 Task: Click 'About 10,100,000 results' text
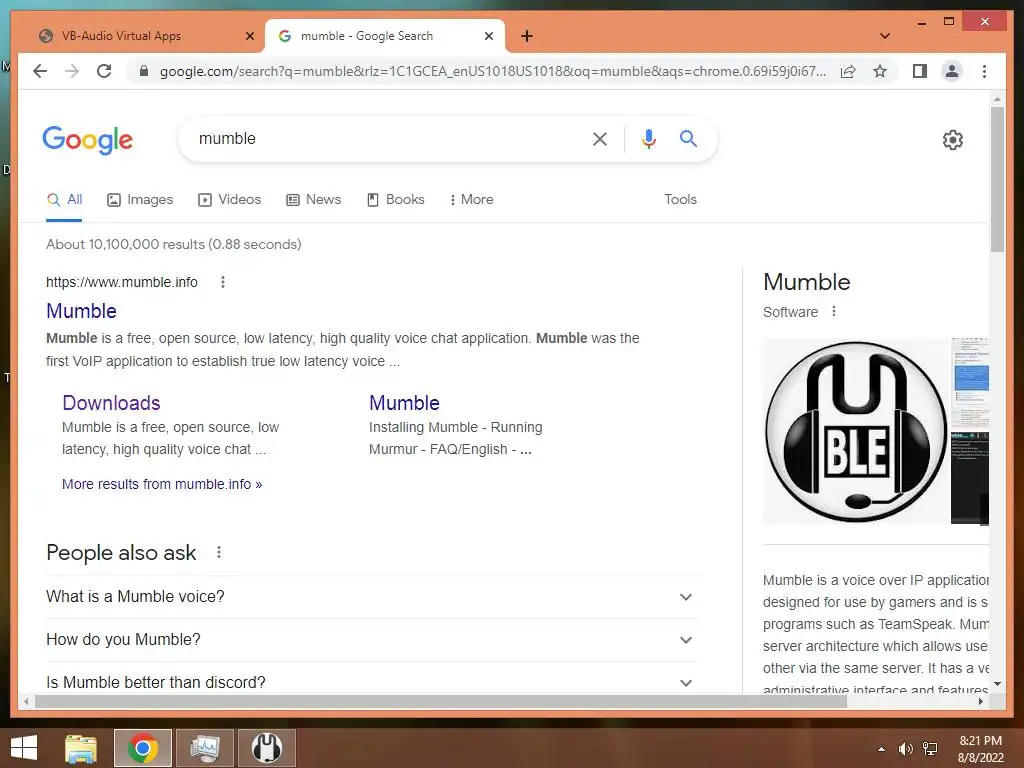click(174, 244)
